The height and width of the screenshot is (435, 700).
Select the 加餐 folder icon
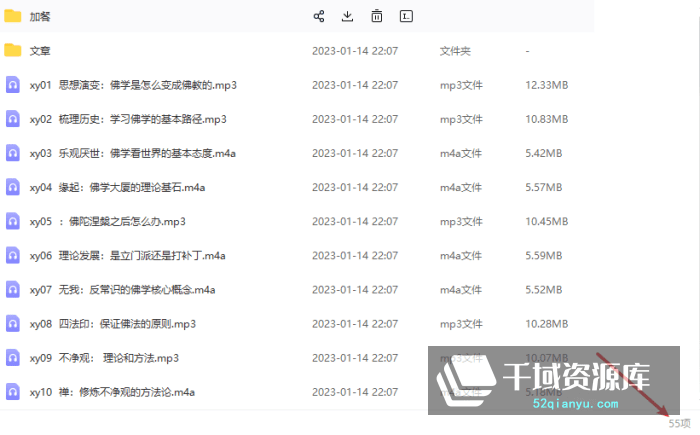[12, 16]
